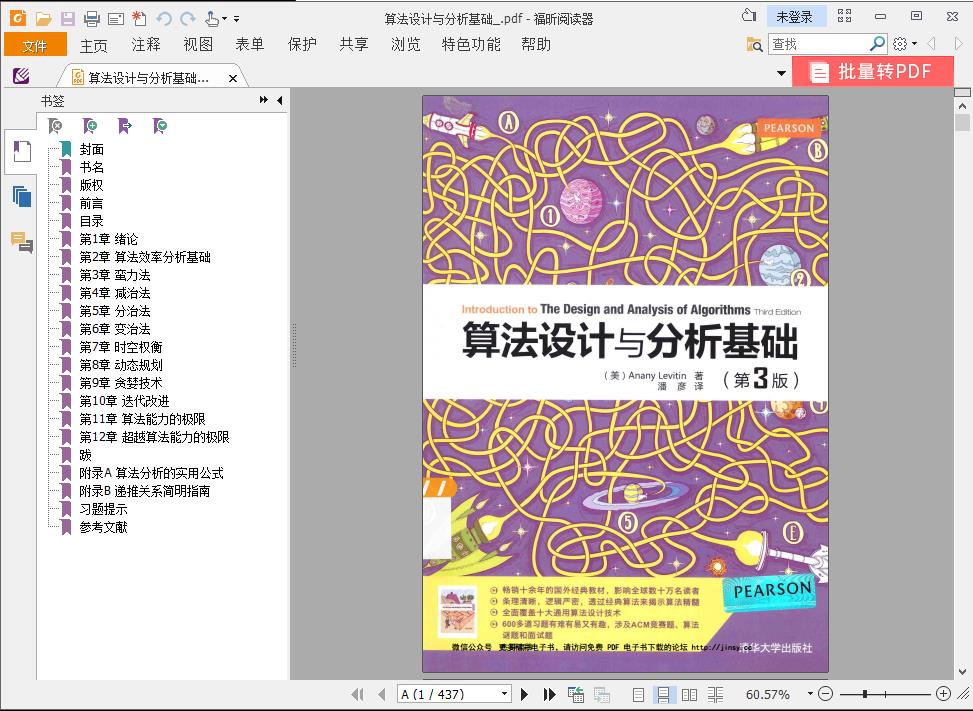
Task: Click the previous search result arrow
Action: pyautogui.click(x=931, y=43)
